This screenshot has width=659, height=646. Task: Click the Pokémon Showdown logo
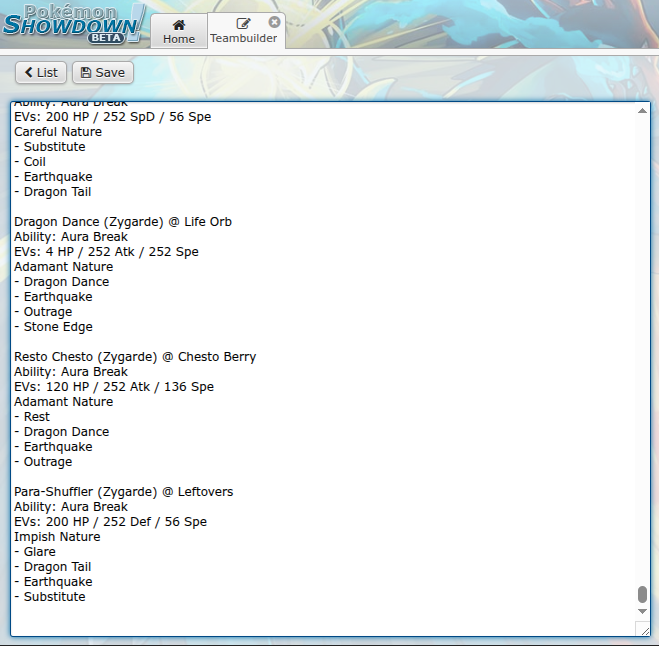coord(73,22)
